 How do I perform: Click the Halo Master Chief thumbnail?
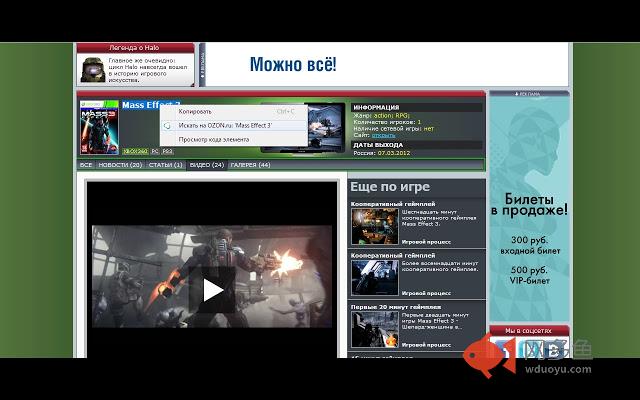tap(93, 70)
